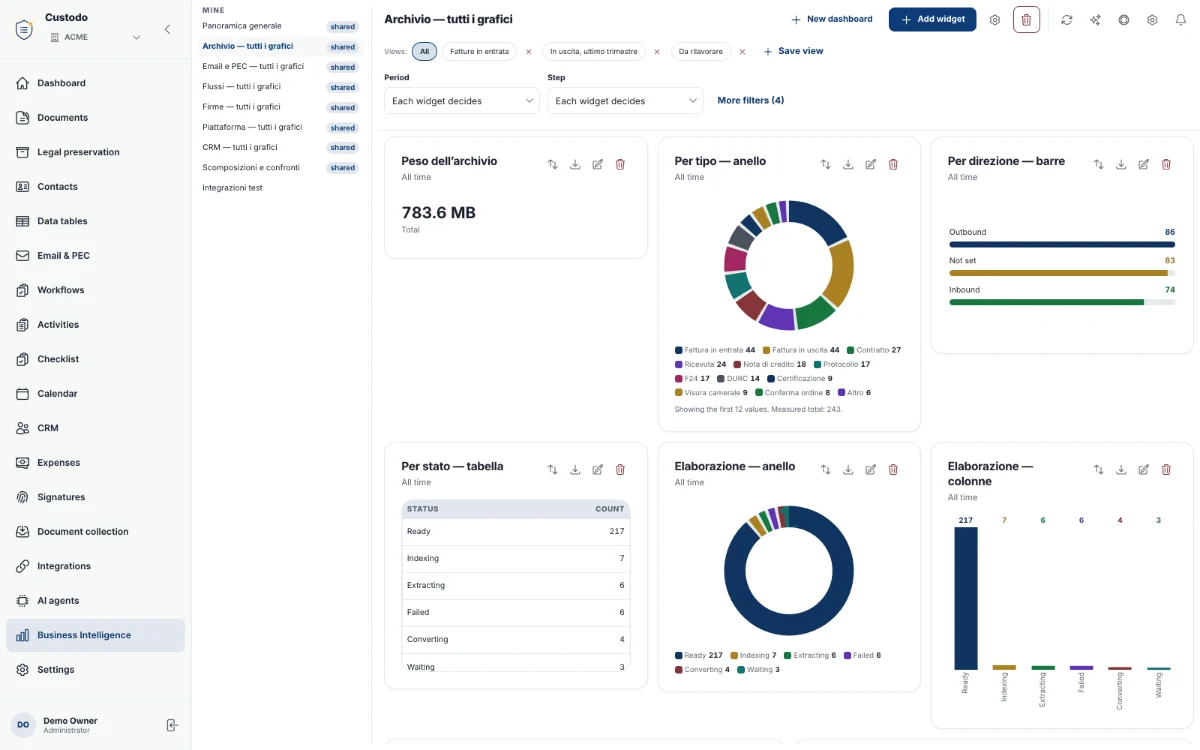Open the help lifebuoy icon
Viewport: 1200px width, 750px height.
[x=1124, y=20]
